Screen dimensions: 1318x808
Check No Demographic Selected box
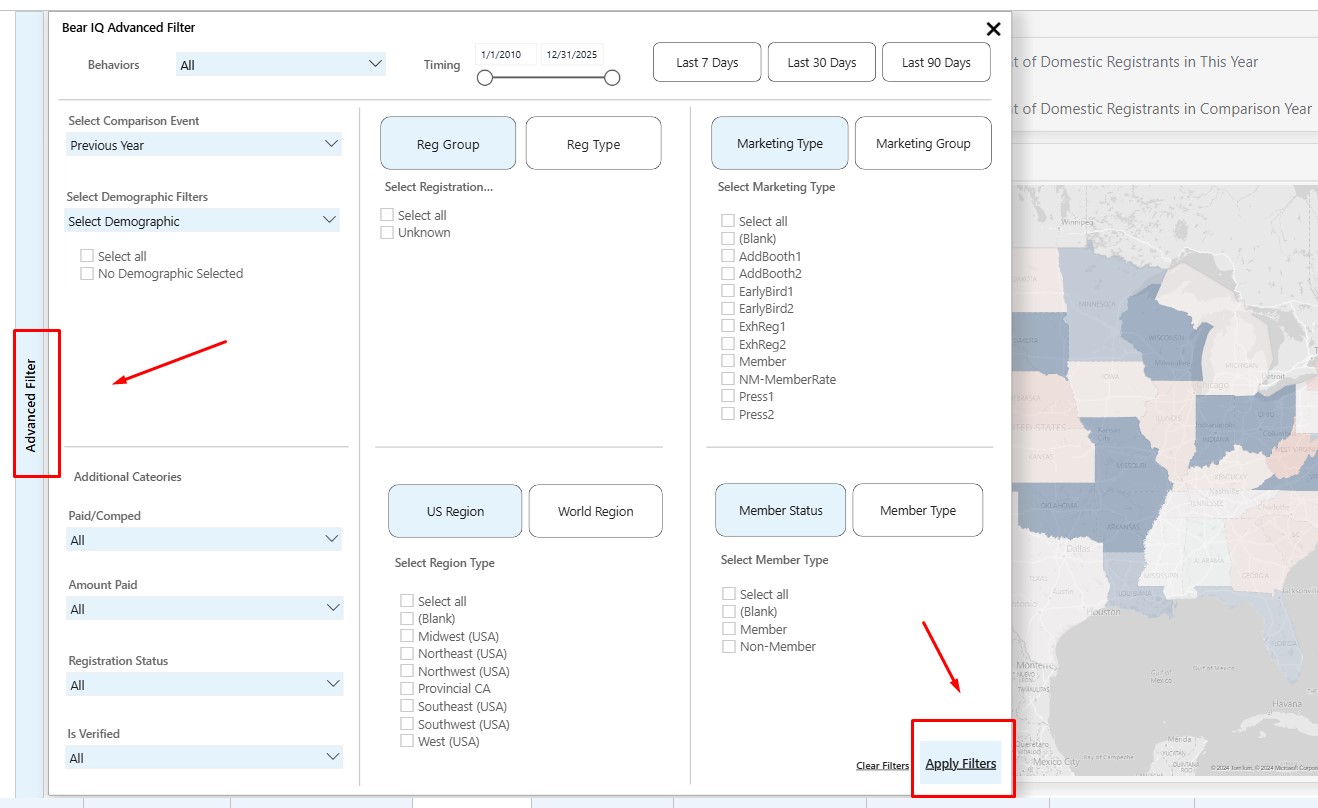pos(87,274)
